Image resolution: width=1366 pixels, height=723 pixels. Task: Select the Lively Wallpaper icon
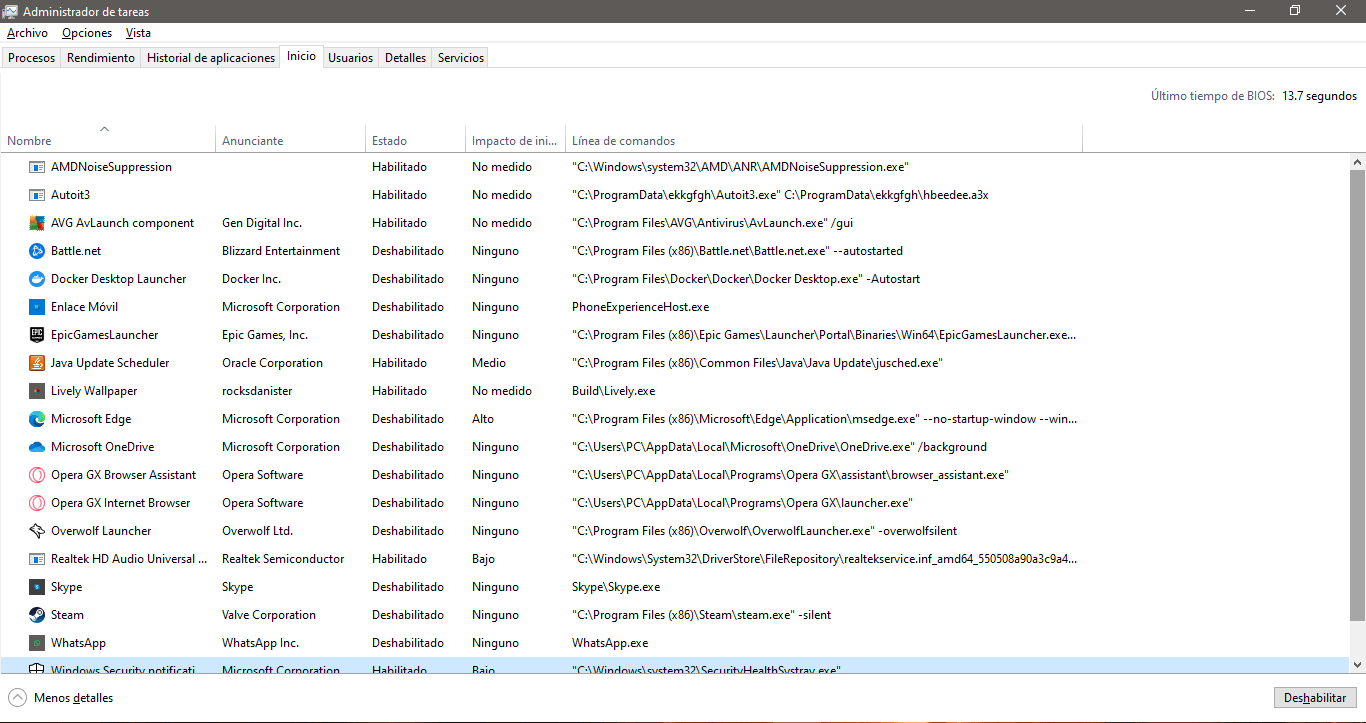(x=37, y=391)
